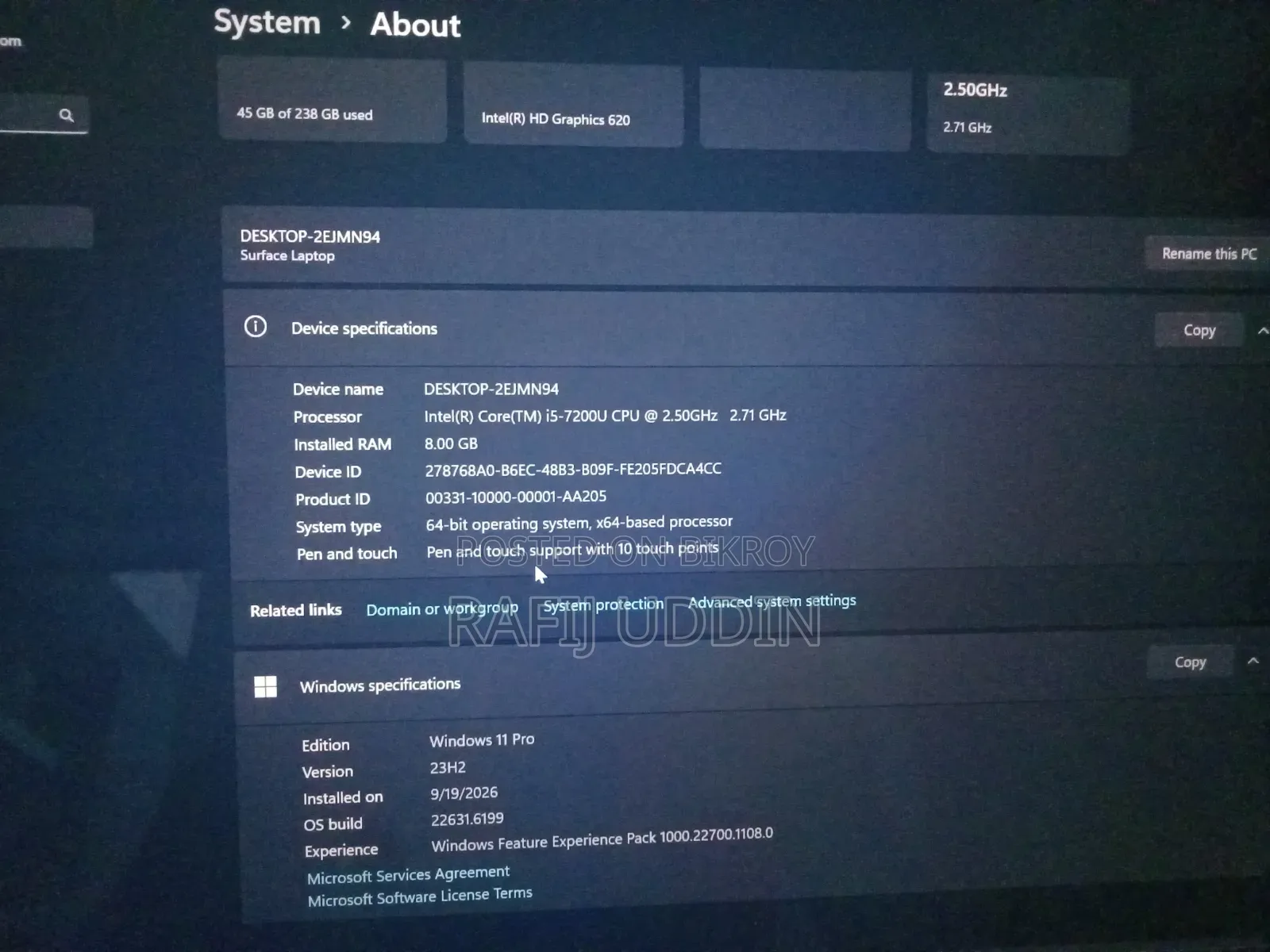Open the System protection link
This screenshot has height=952, width=1270.
pyautogui.click(x=603, y=605)
